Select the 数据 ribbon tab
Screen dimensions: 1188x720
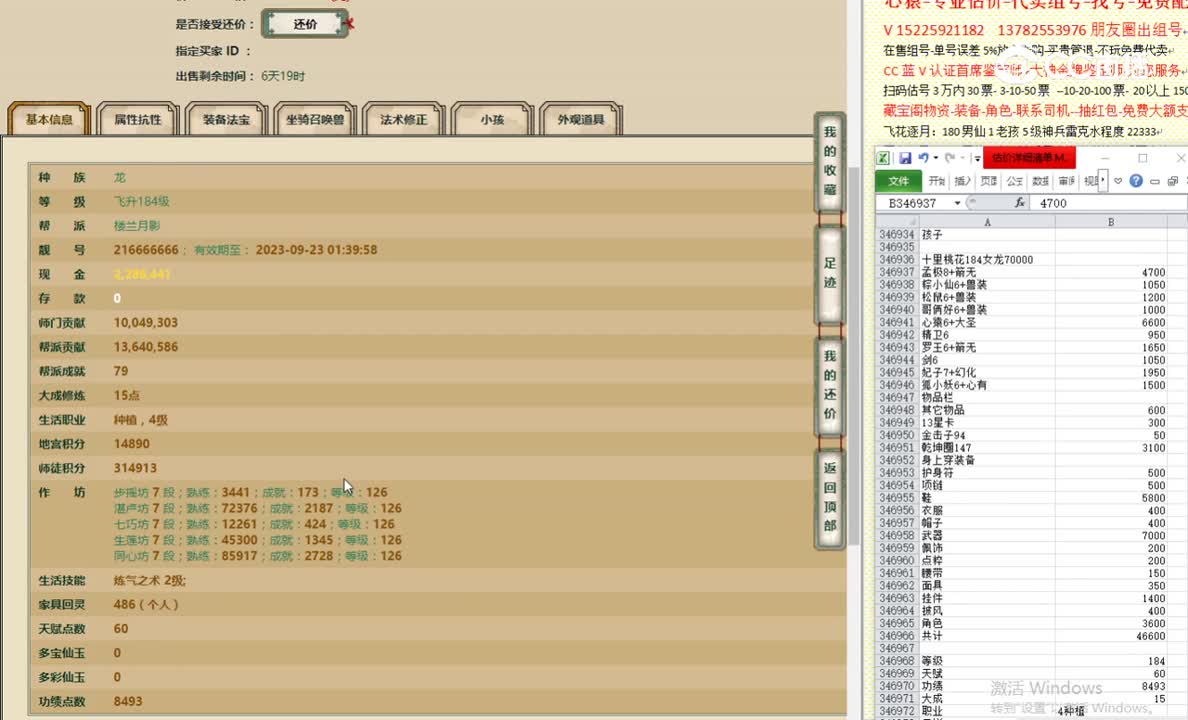[1040, 180]
